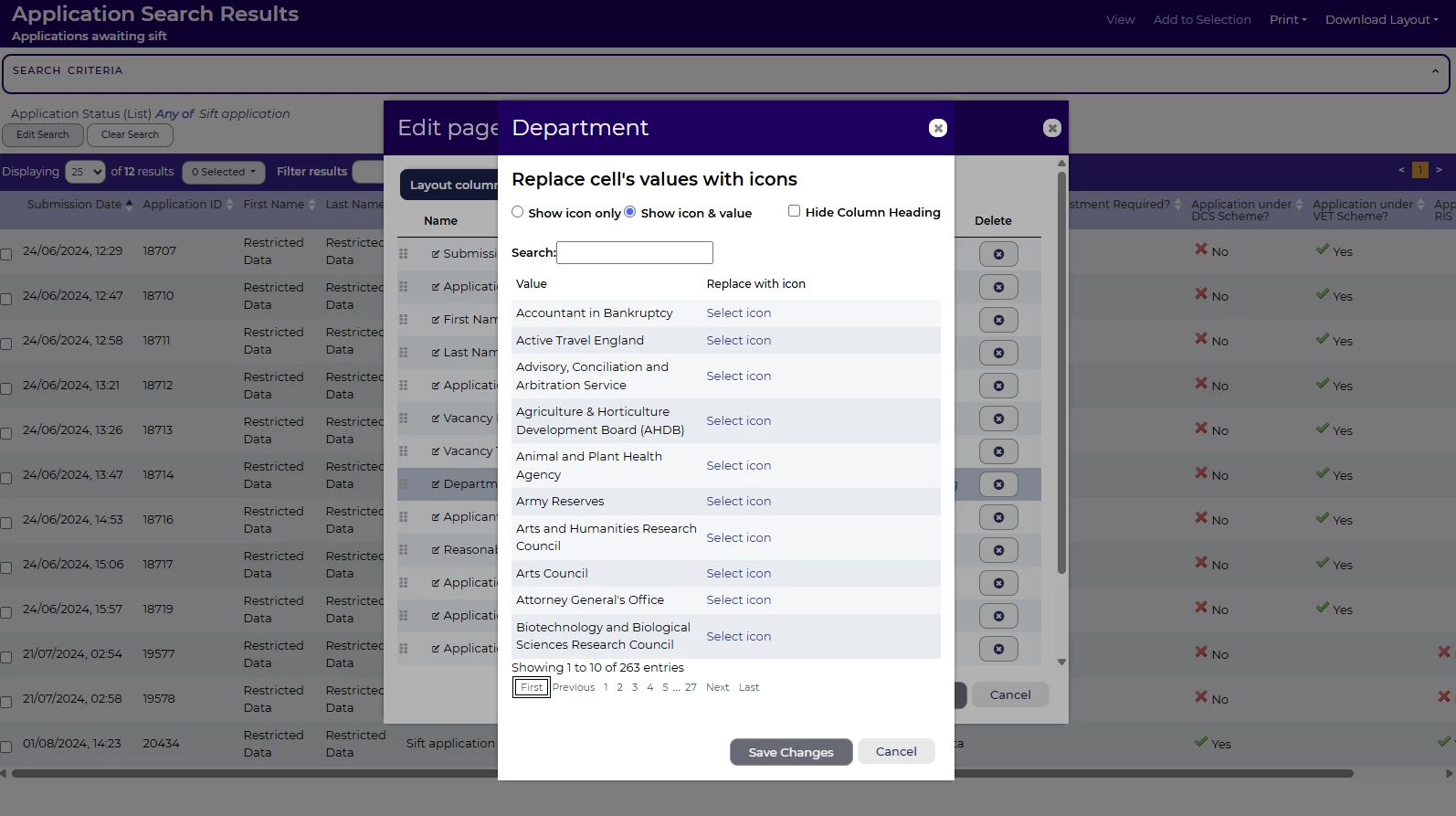Viewport: 1456px width, 816px height.
Task: Tick the checkbox for application 18712
Action: coord(5,388)
